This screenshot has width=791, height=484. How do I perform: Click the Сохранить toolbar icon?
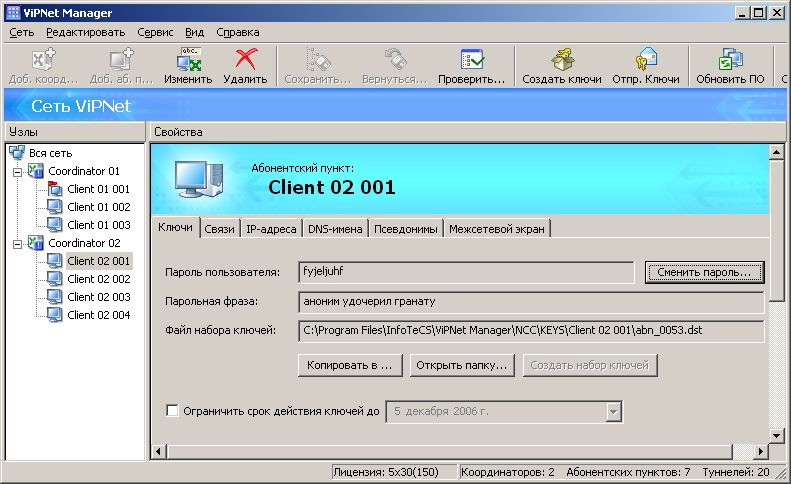pos(318,59)
